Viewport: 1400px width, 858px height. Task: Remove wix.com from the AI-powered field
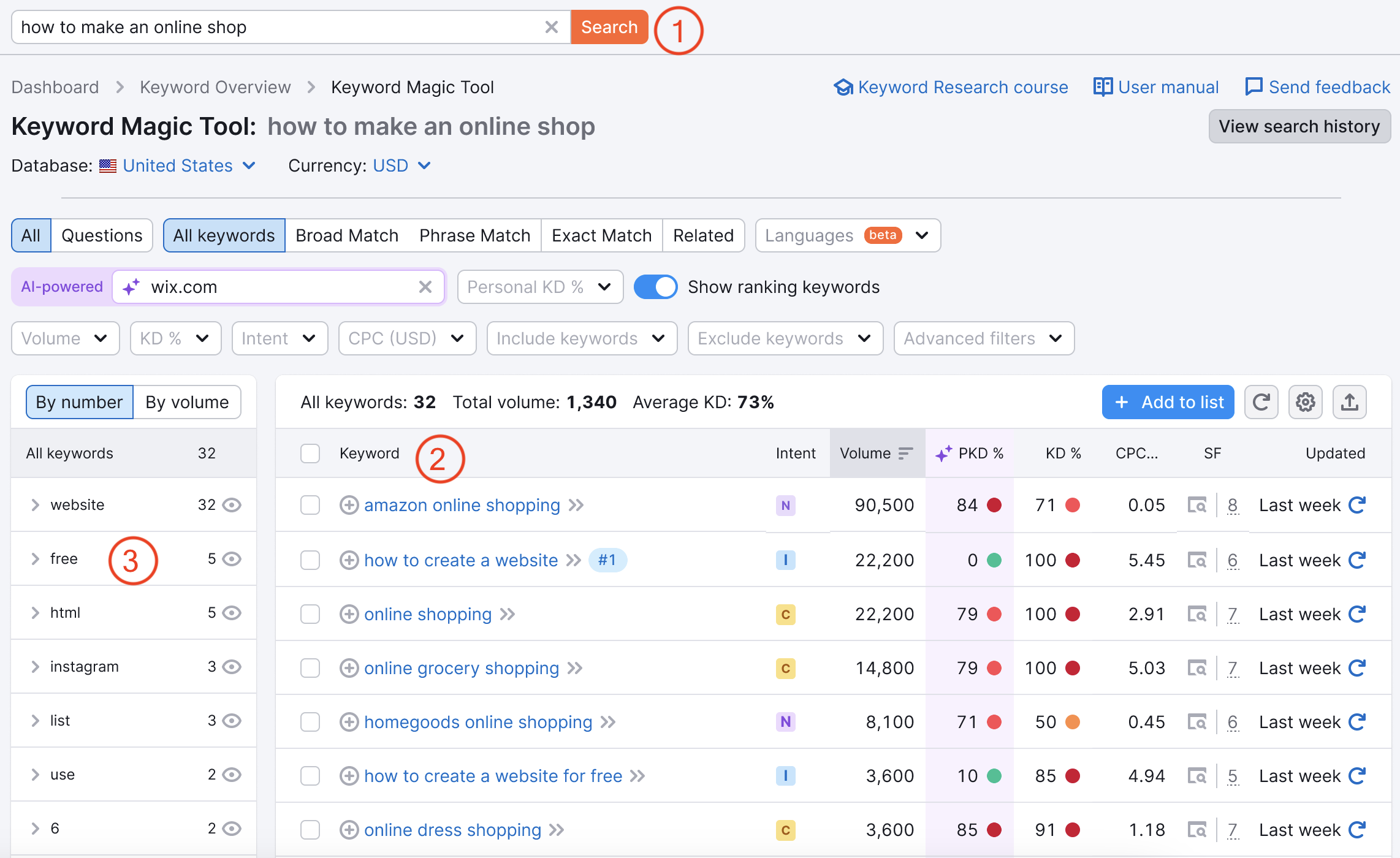click(425, 287)
